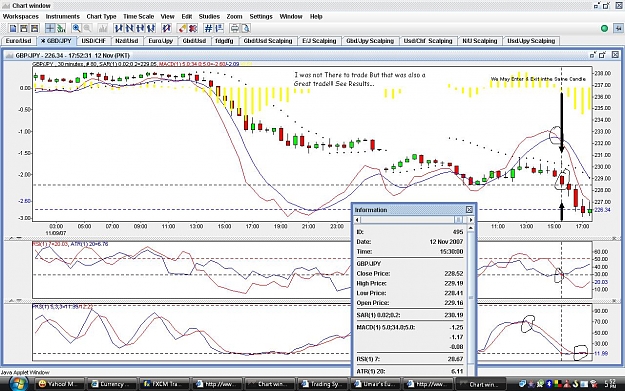This screenshot has width=625, height=391.
Task: Toggle the grid hash icon
Action: 208,28
